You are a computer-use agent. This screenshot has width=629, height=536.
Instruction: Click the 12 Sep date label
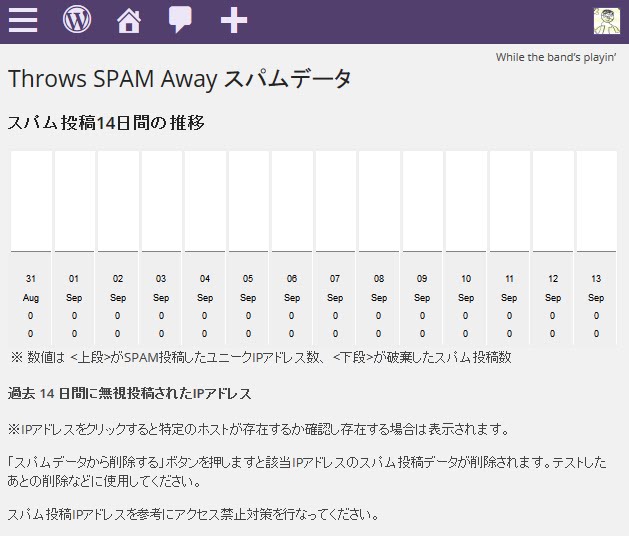click(553, 288)
